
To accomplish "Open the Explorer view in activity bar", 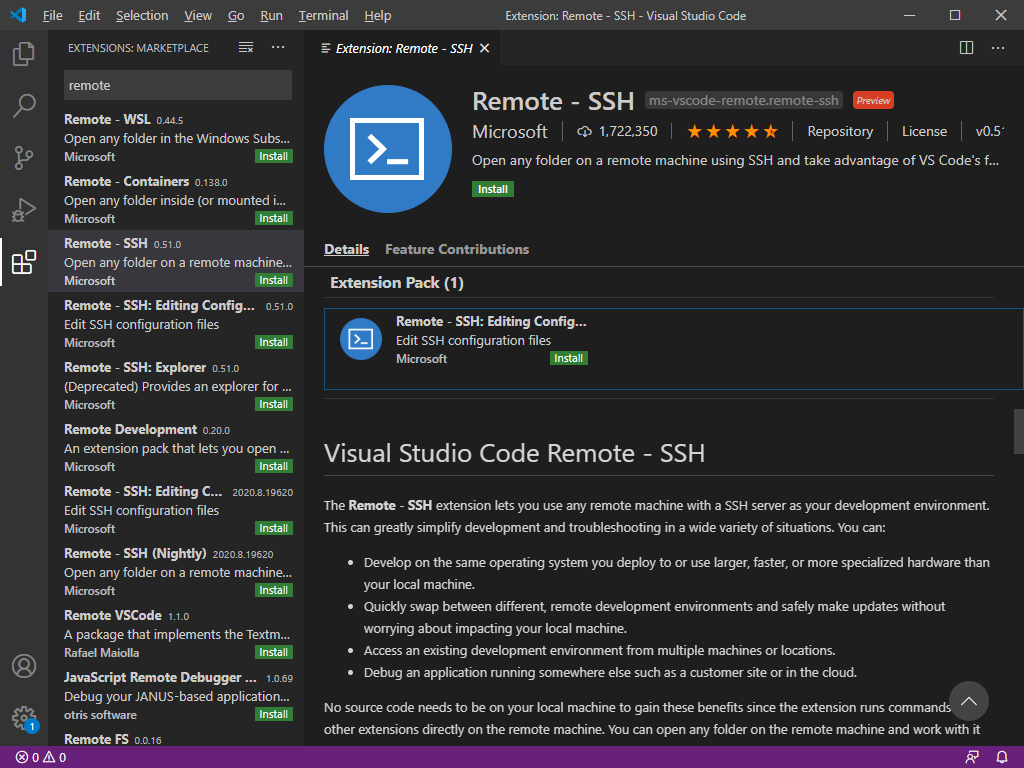I will (x=24, y=54).
